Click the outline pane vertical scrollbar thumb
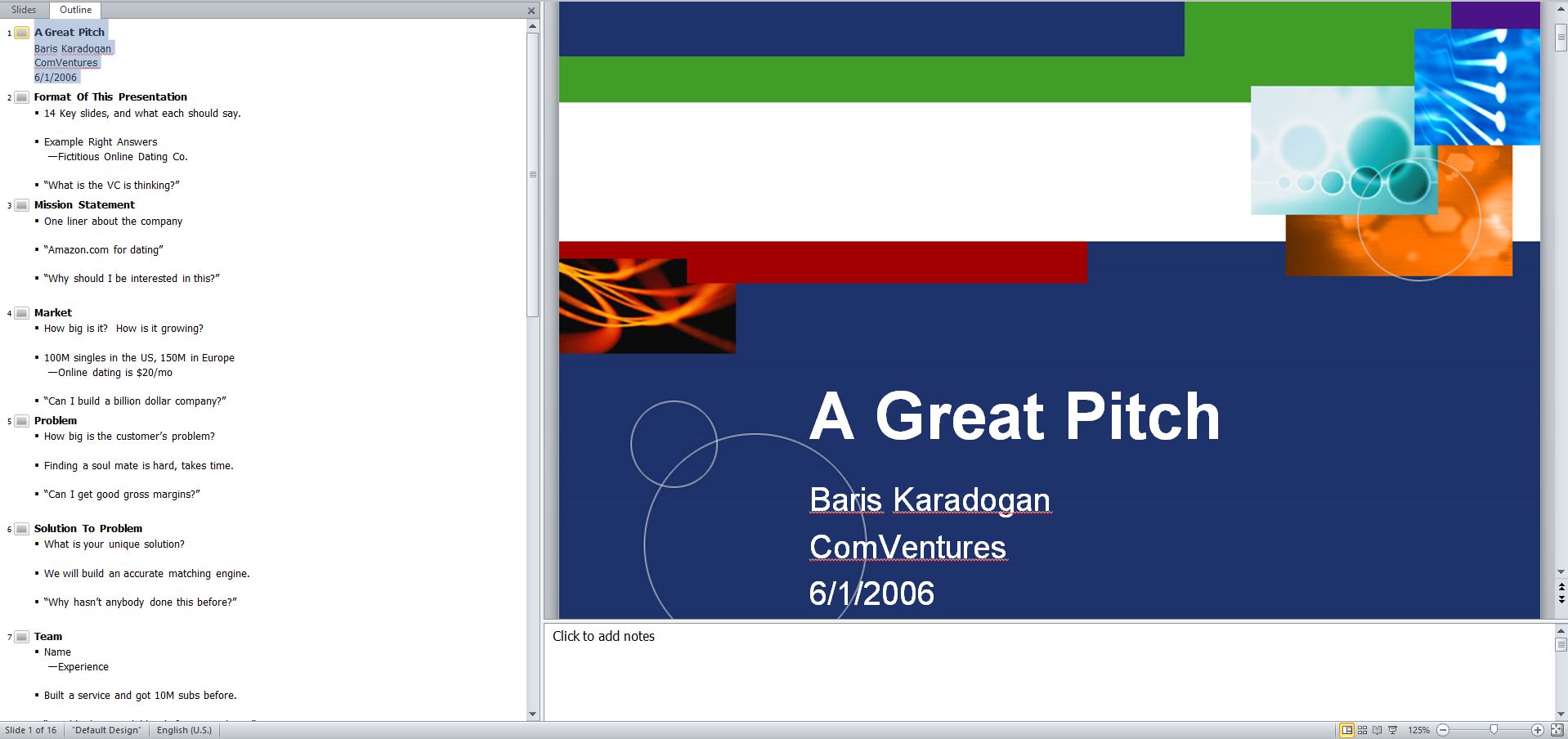1568x739 pixels. (532, 174)
